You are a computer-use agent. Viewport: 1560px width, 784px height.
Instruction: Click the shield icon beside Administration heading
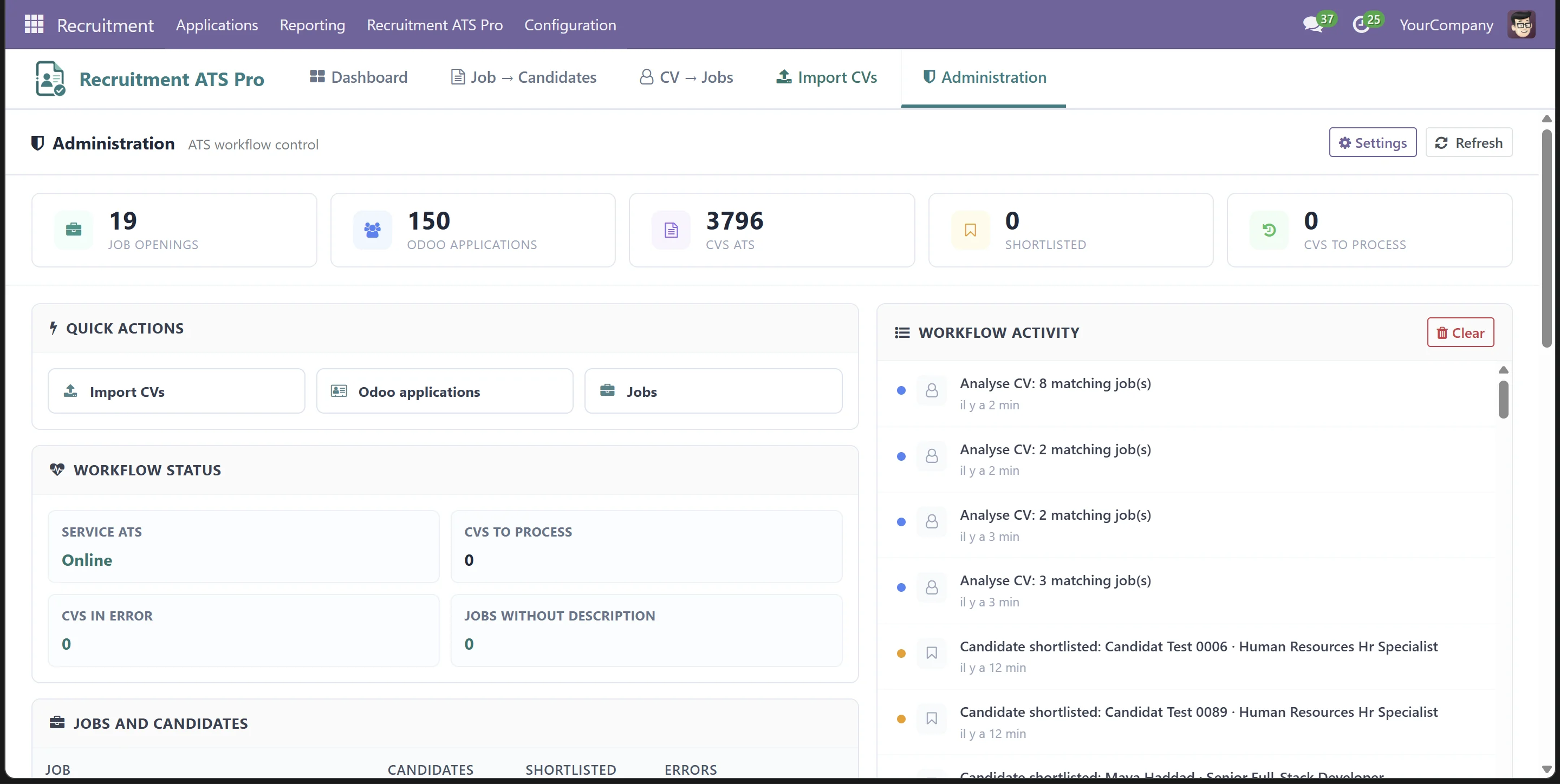(37, 143)
